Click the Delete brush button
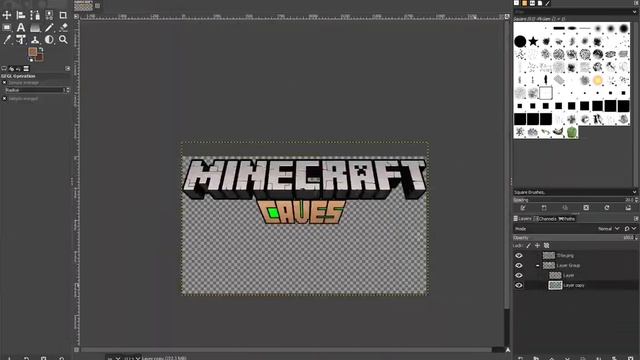Viewport: 640px width, 360px height. [x=586, y=208]
